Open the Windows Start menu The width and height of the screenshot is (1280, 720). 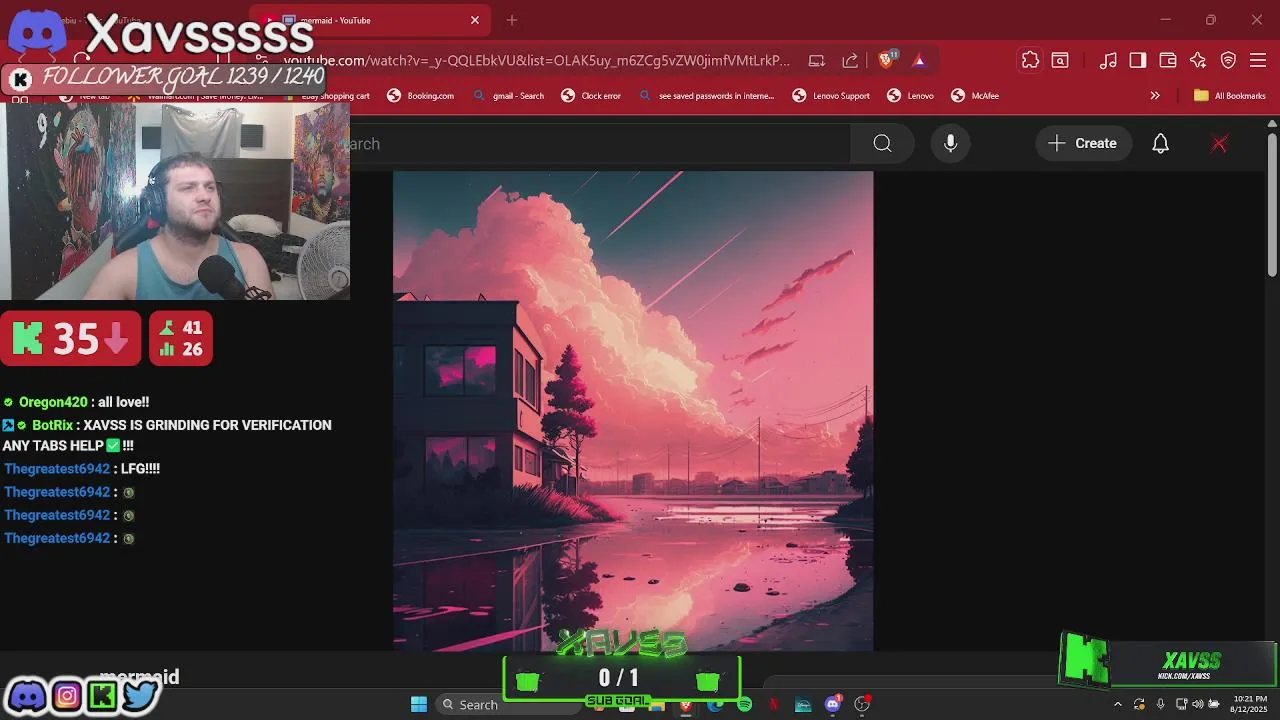click(x=419, y=704)
